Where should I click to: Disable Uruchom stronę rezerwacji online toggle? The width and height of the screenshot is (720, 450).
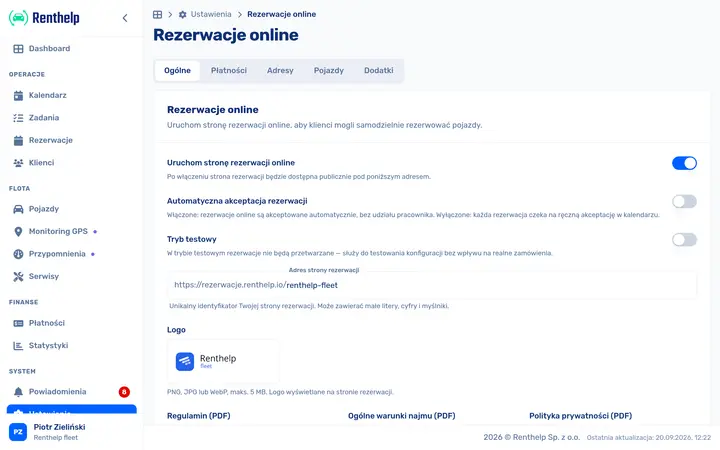tap(684, 163)
